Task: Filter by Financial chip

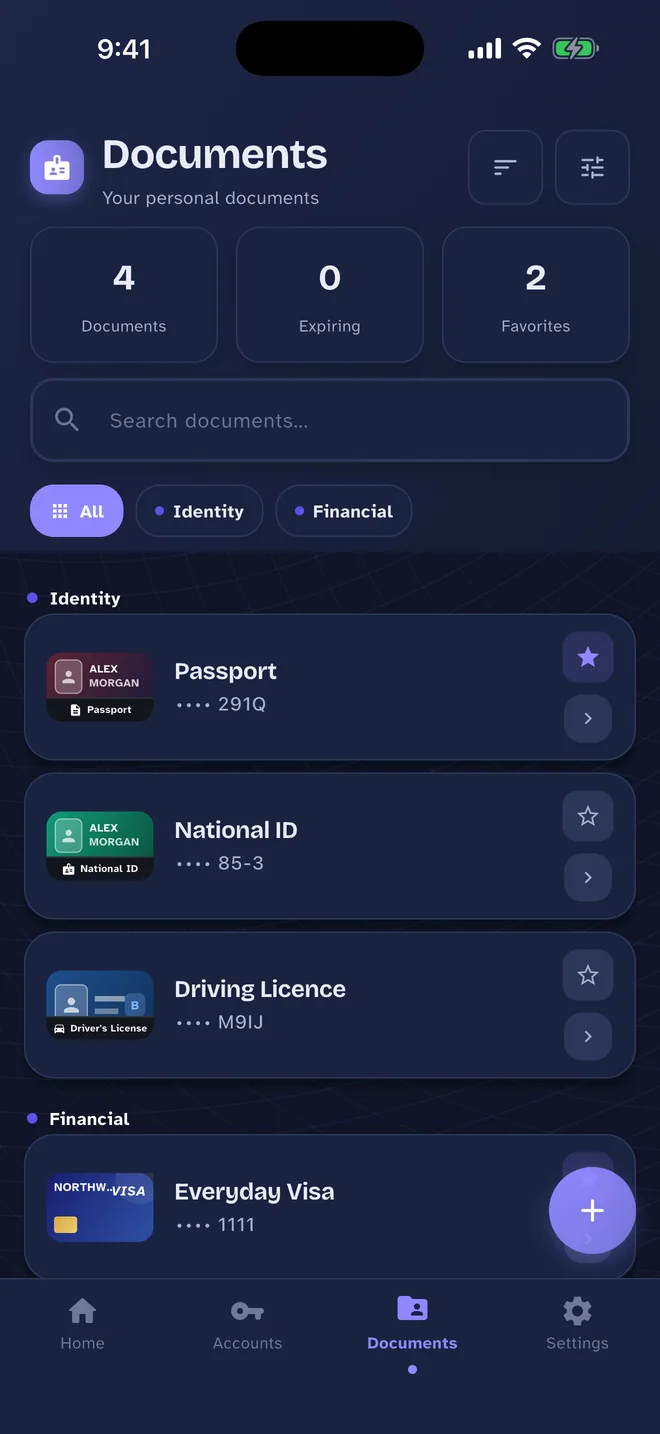Action: coord(343,511)
